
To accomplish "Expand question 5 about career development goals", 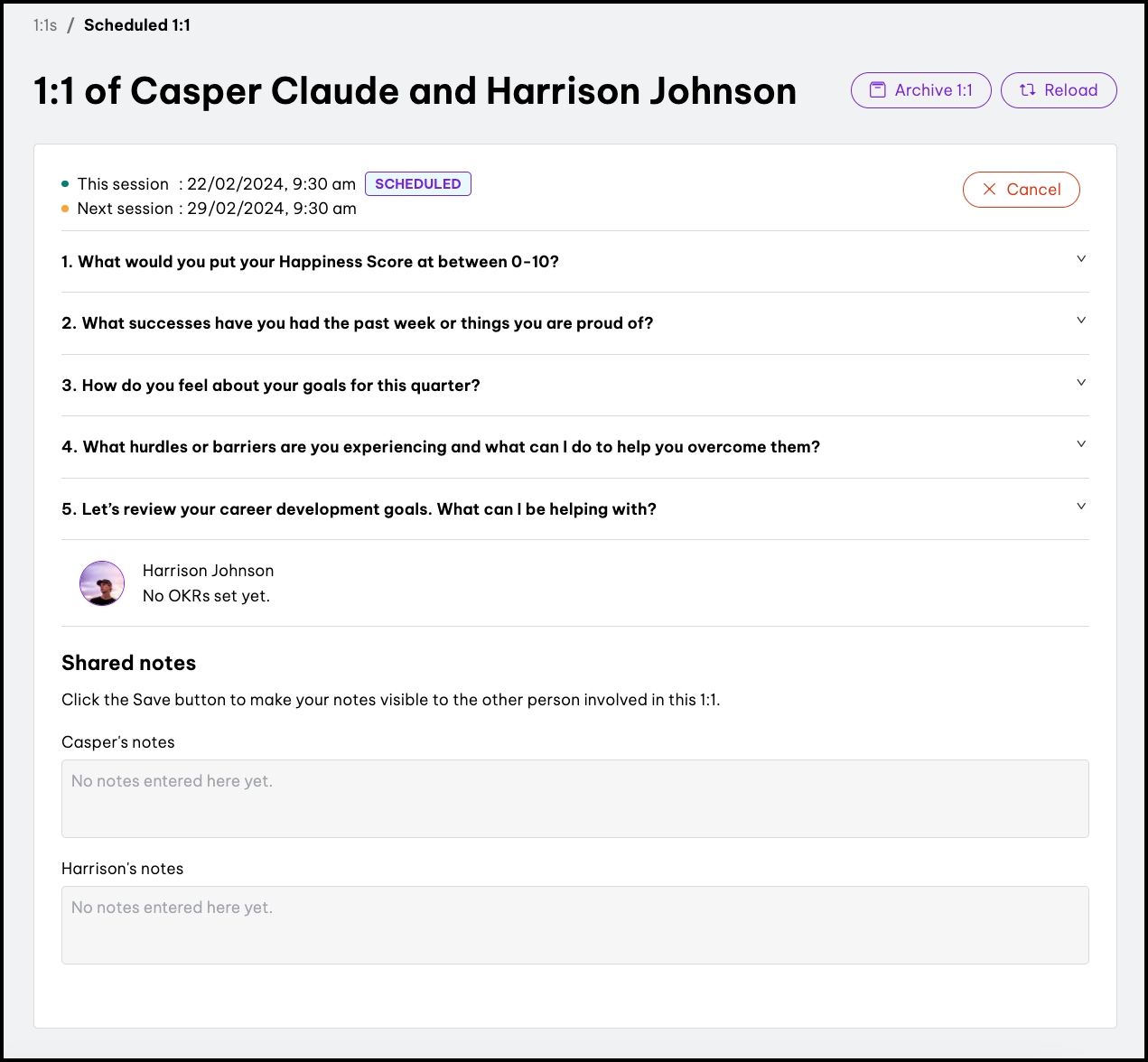I will (1080, 507).
